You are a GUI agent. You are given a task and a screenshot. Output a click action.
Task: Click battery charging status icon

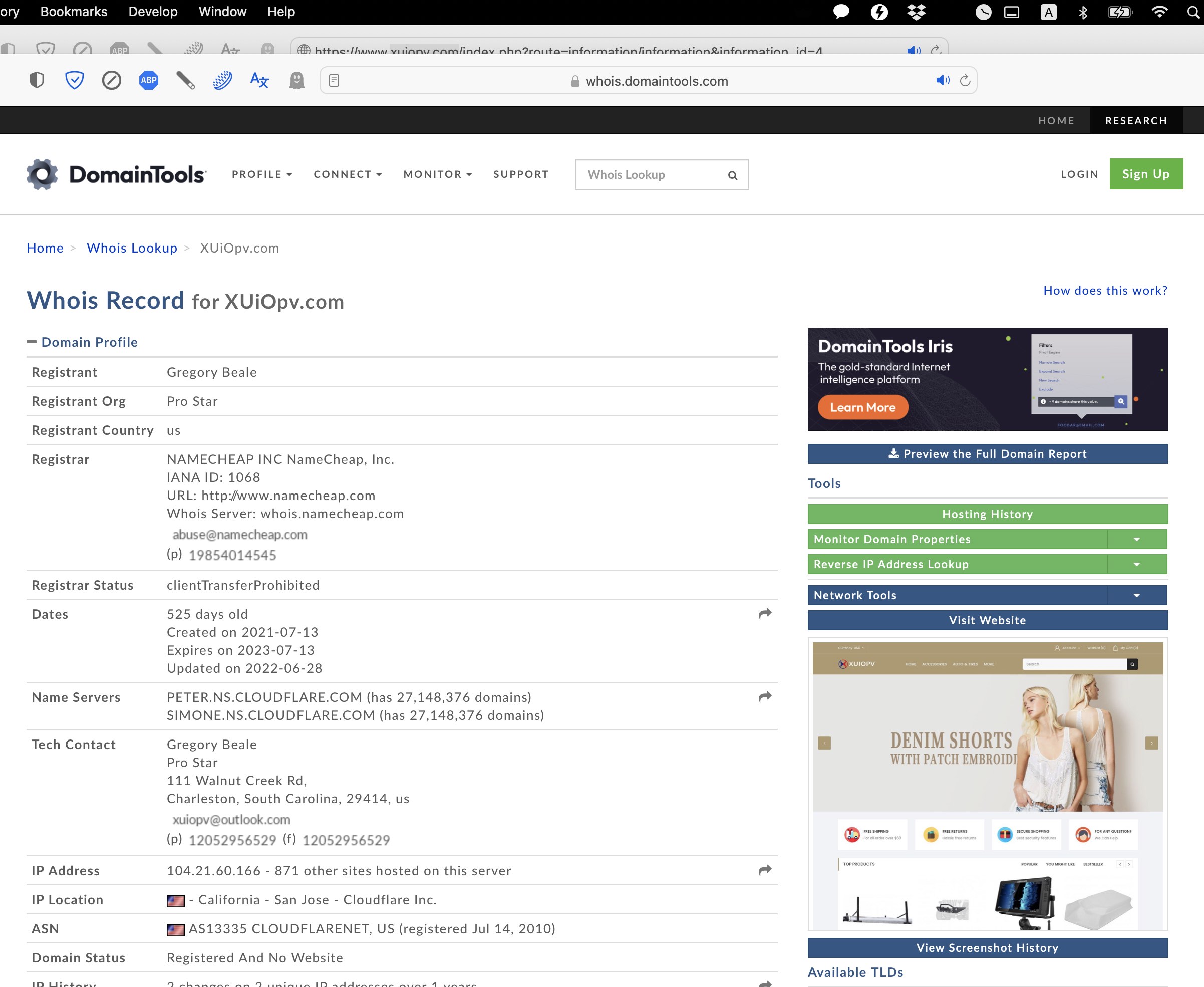tap(1120, 12)
